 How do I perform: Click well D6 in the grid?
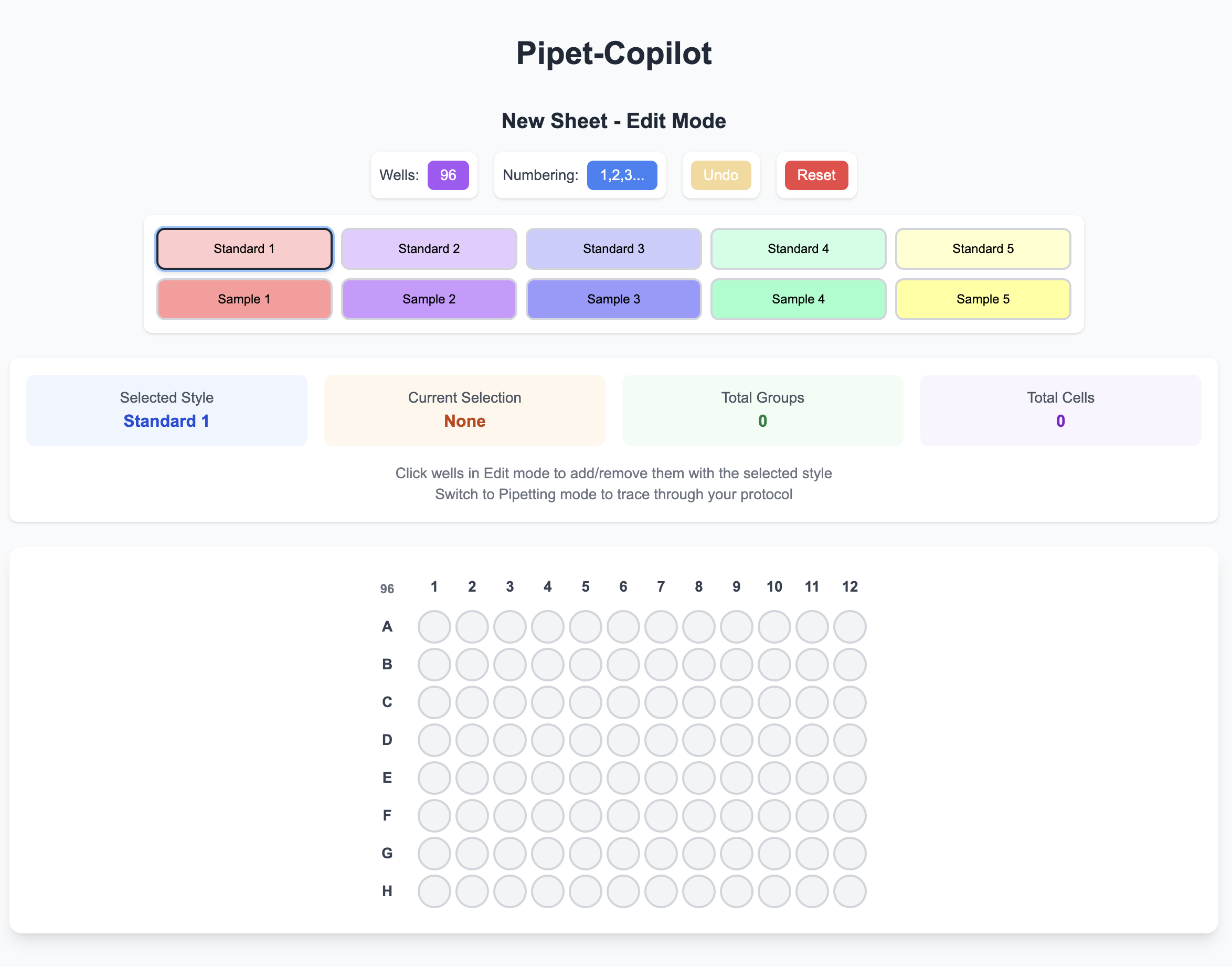tap(623, 740)
